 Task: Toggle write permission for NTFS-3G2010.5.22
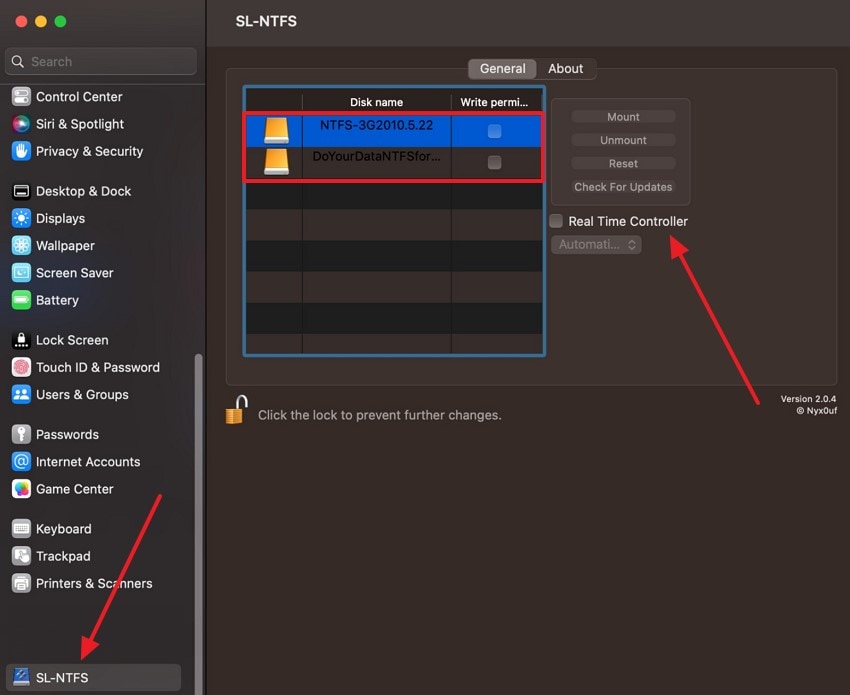(x=494, y=131)
